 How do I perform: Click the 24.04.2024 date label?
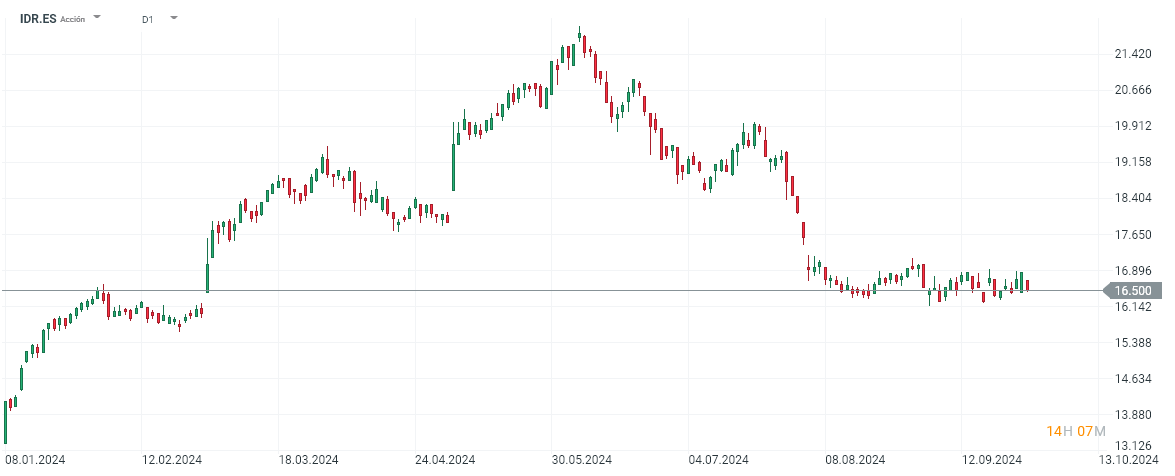pyautogui.click(x=446, y=460)
